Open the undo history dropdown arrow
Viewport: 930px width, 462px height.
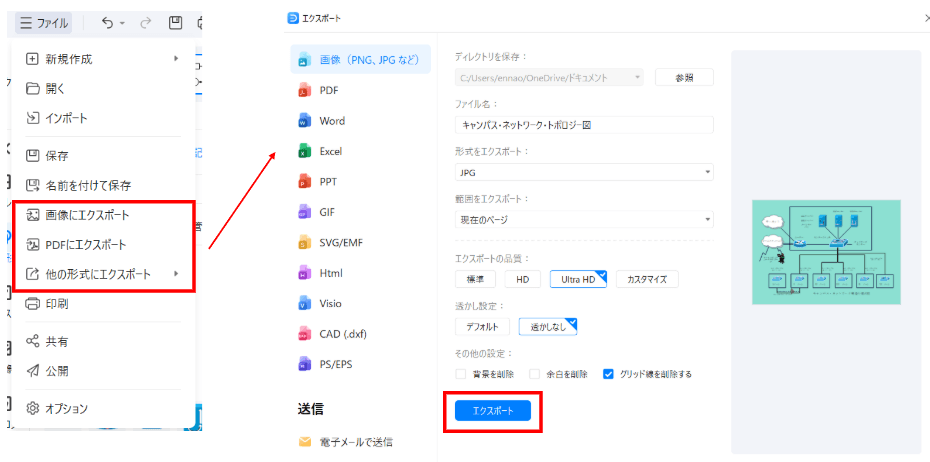122,24
